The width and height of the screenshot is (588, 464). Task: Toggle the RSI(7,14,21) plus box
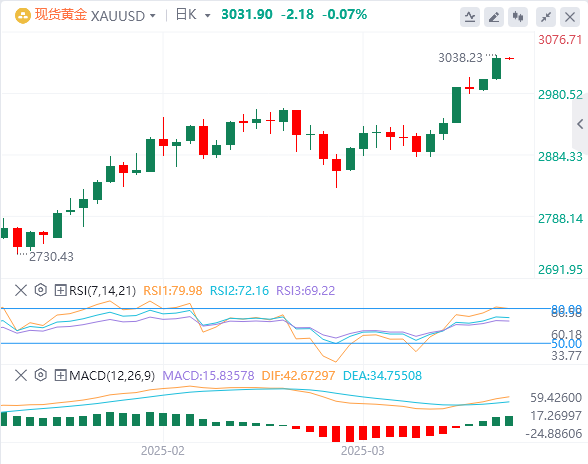pos(60,290)
